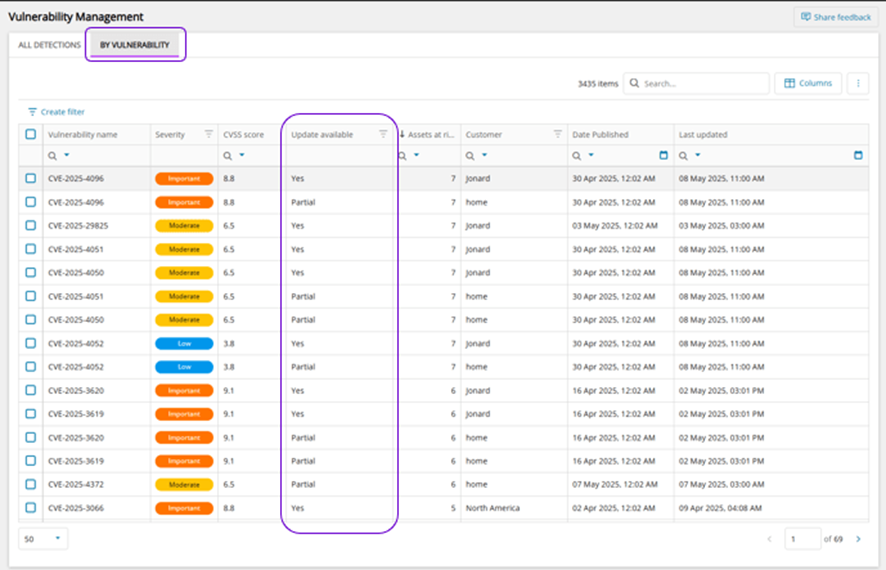This screenshot has width=886, height=570.
Task: Click the page number input field
Action: click(802, 539)
